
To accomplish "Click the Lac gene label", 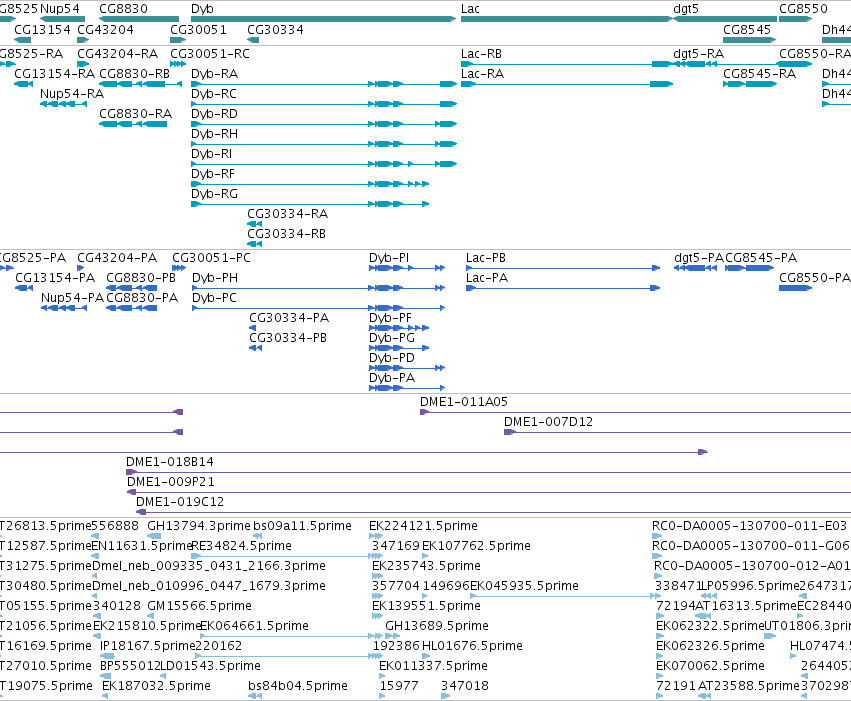I will [x=470, y=9].
